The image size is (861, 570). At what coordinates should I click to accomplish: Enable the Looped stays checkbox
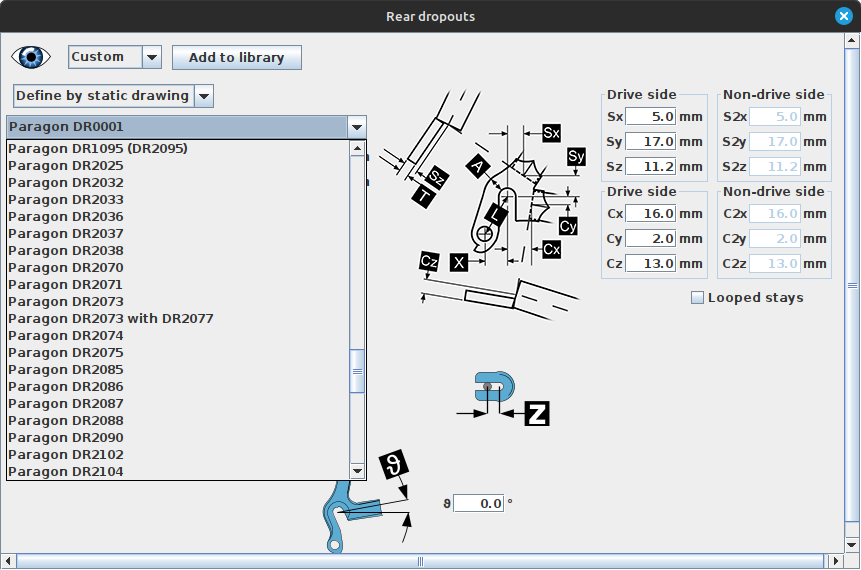pos(697,298)
